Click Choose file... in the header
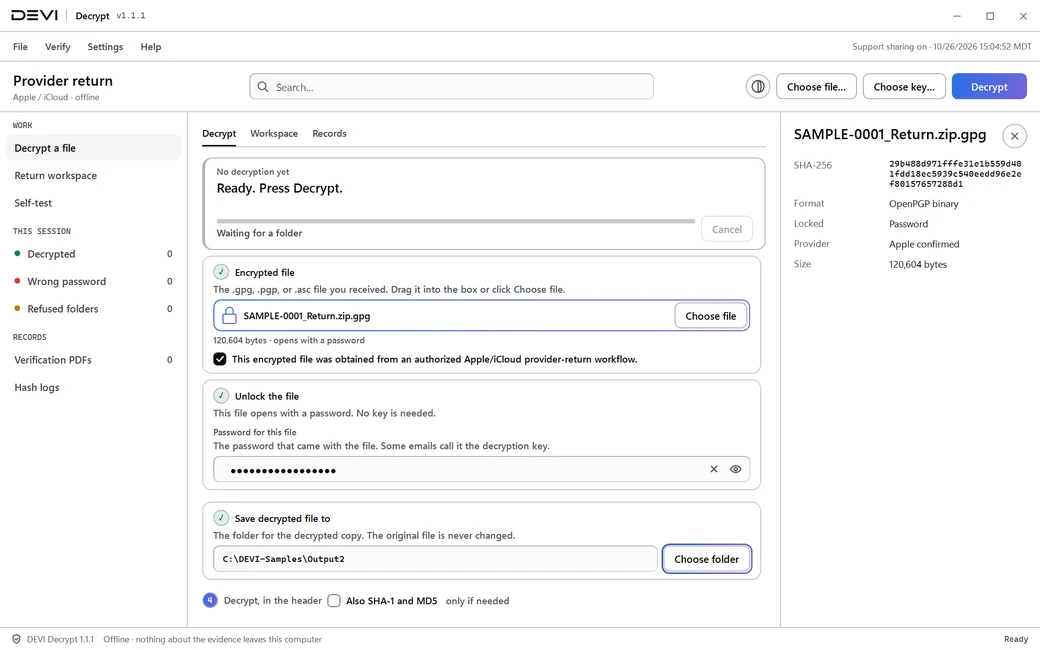Screen dimensions: 1040x650 click(816, 87)
